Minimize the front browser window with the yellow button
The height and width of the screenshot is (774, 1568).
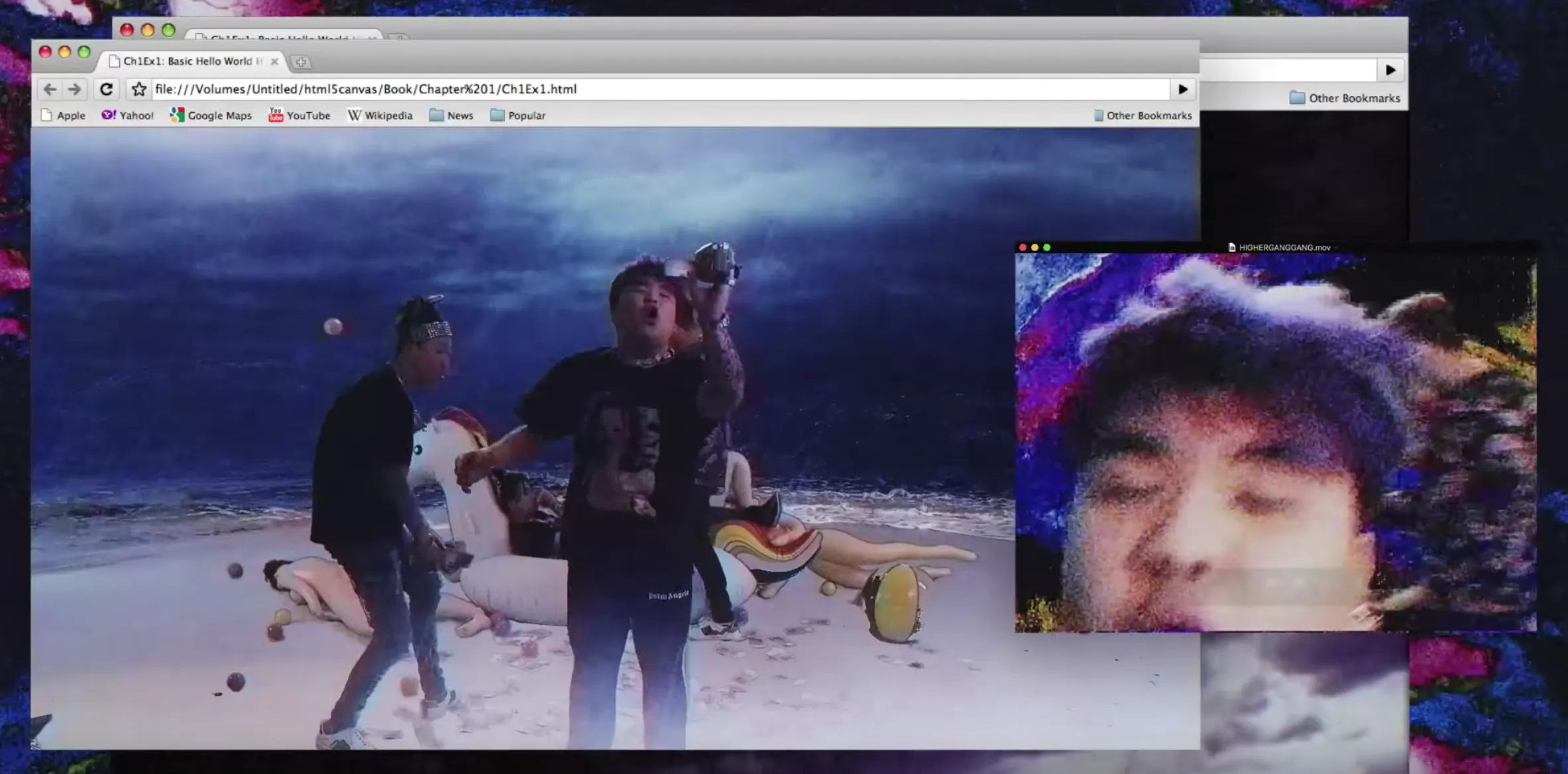[64, 52]
